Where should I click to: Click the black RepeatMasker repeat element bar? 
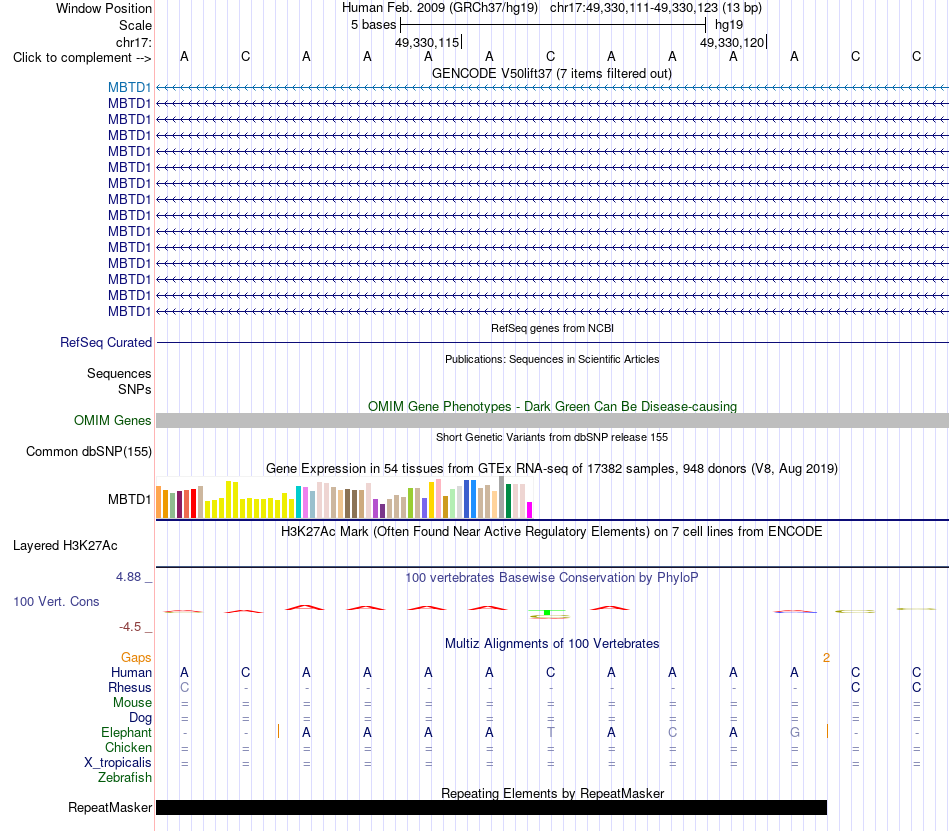coord(491,807)
